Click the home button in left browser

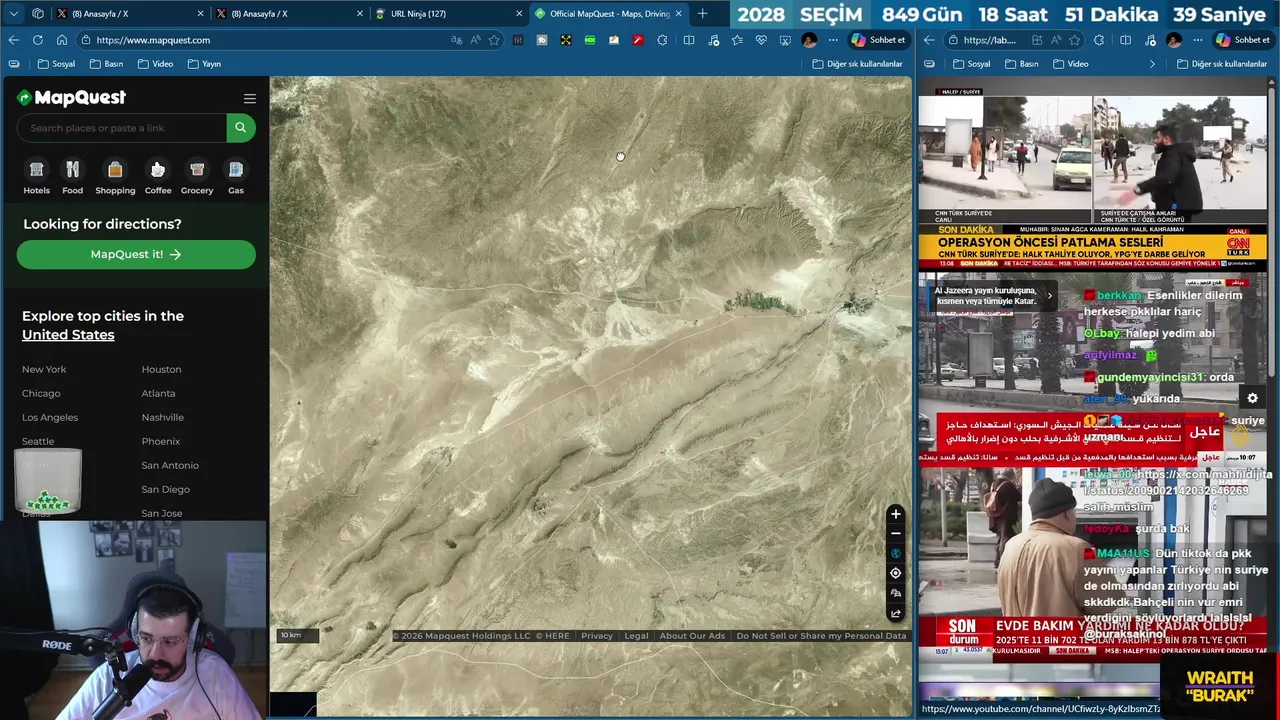(61, 40)
